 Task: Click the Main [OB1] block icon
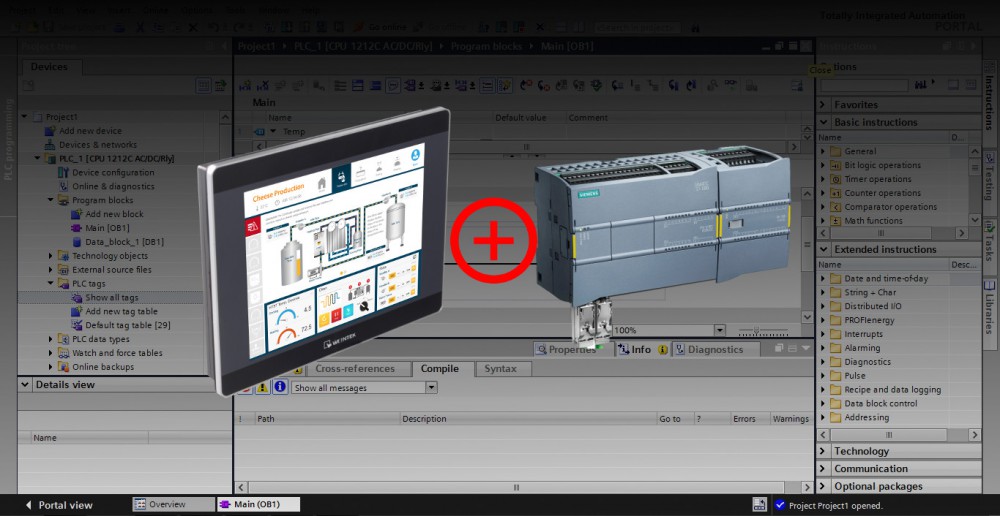point(77,228)
